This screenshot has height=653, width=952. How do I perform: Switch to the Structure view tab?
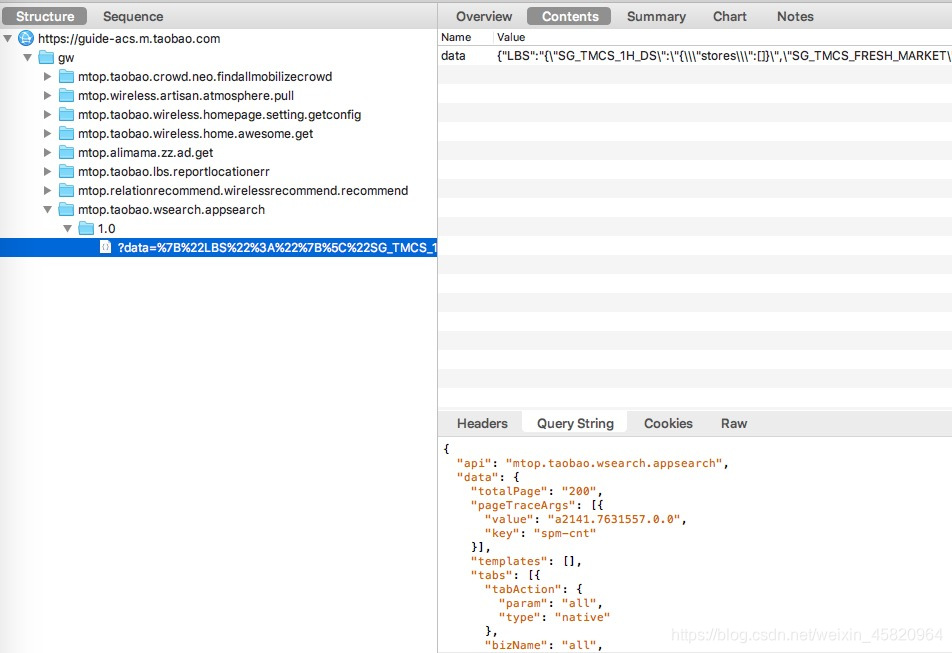(x=44, y=16)
